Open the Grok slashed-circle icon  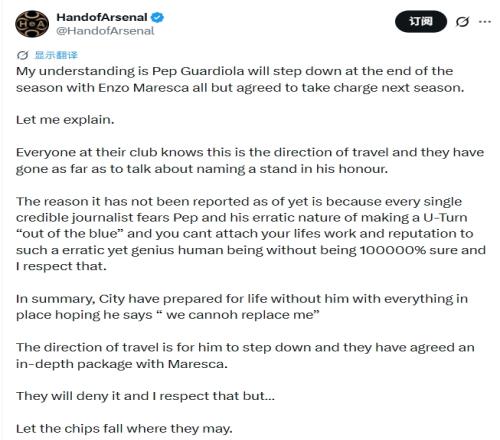[x=463, y=22]
